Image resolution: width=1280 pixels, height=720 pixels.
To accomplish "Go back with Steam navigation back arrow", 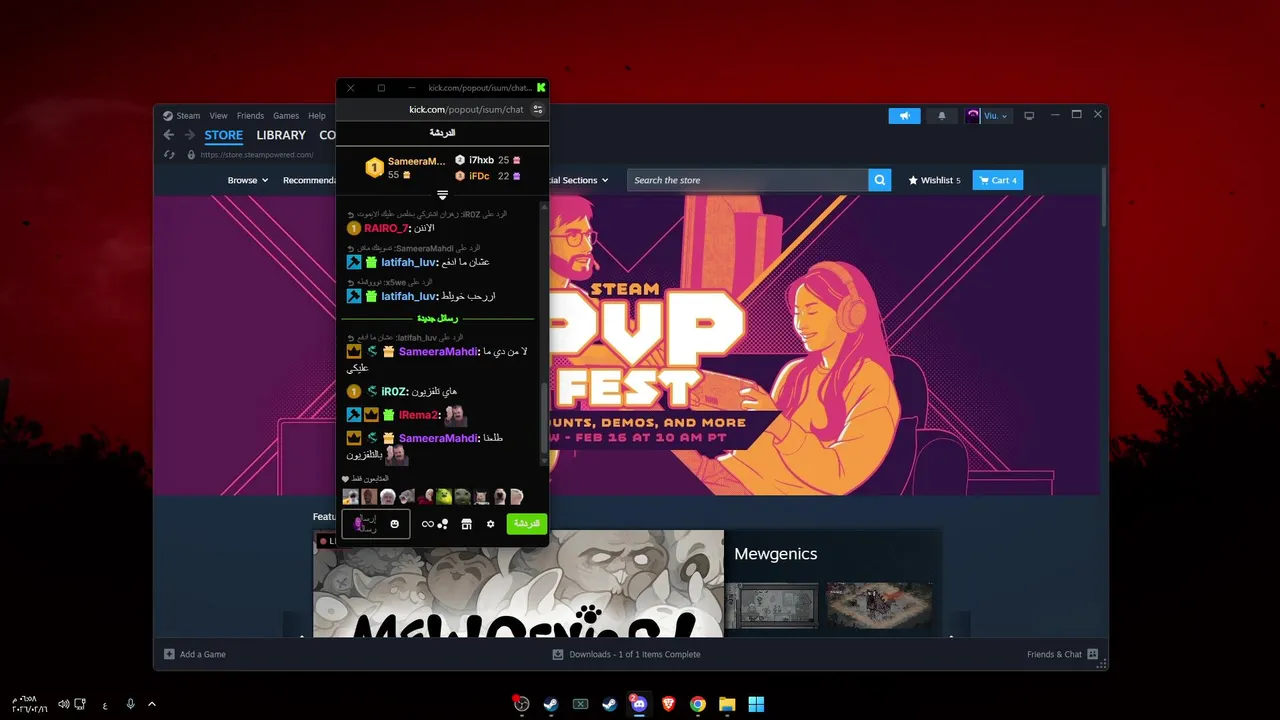I will point(168,135).
